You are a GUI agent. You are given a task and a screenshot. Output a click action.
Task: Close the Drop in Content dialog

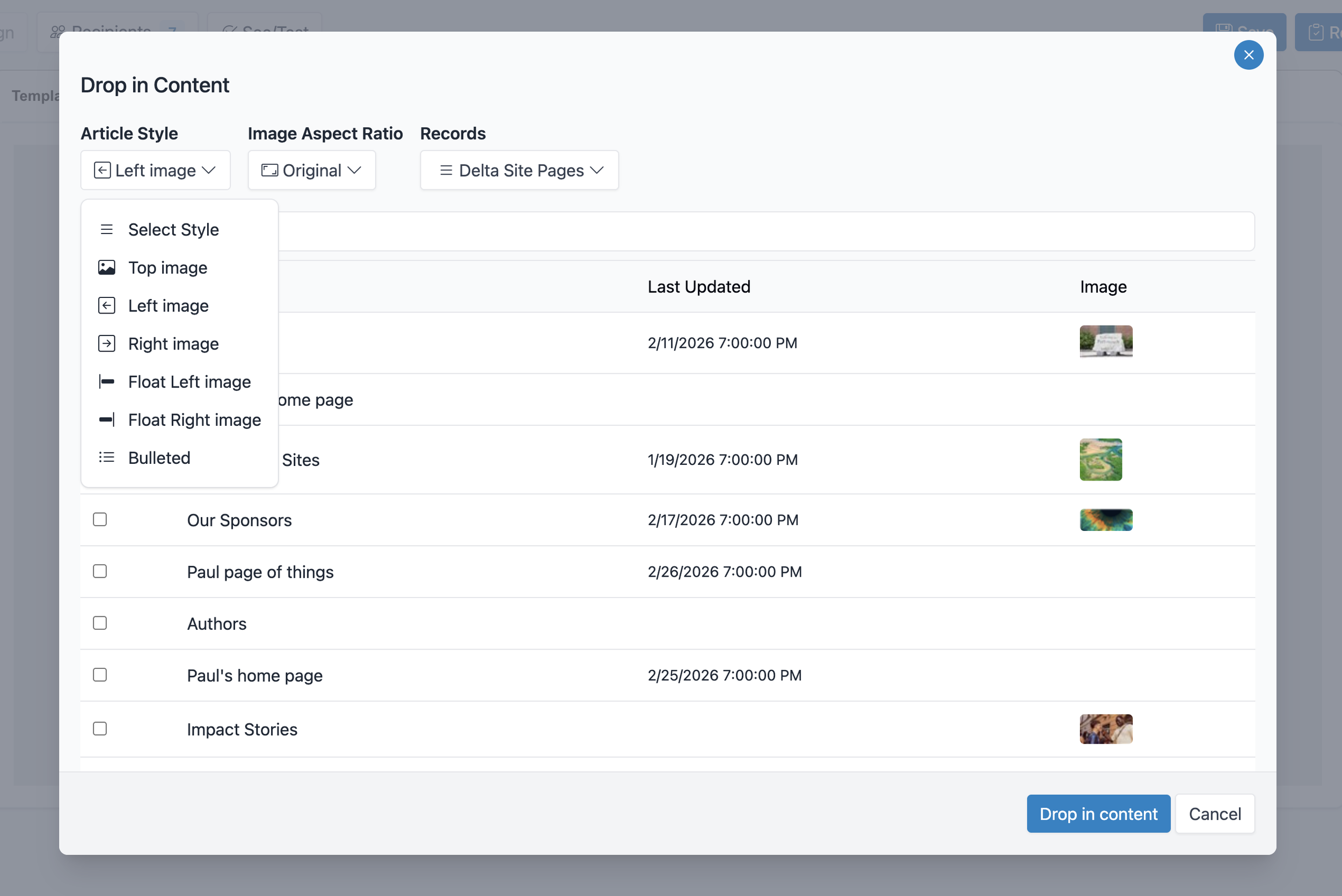[x=1248, y=55]
